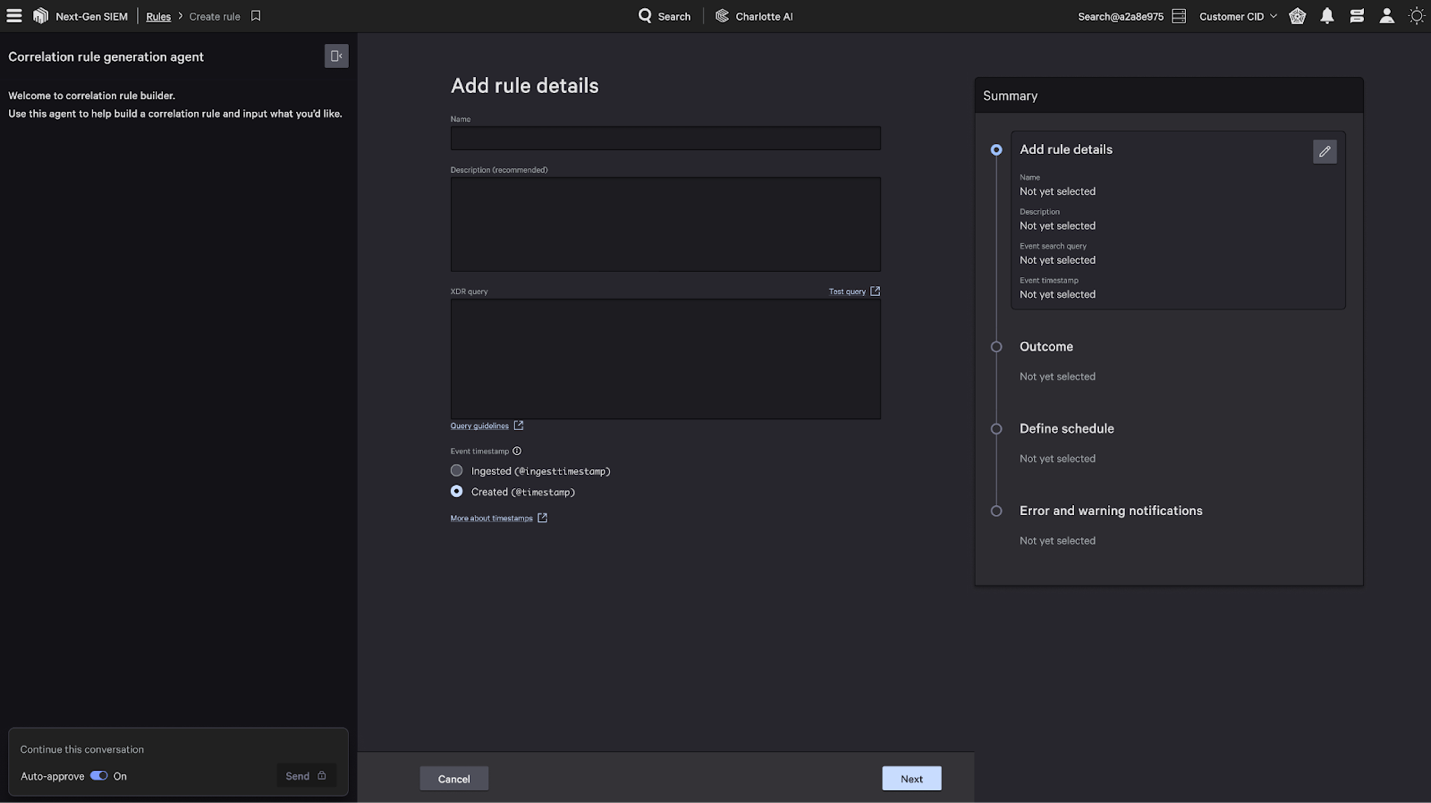Click the notifications bell icon
The height and width of the screenshot is (803, 1431).
click(x=1327, y=16)
